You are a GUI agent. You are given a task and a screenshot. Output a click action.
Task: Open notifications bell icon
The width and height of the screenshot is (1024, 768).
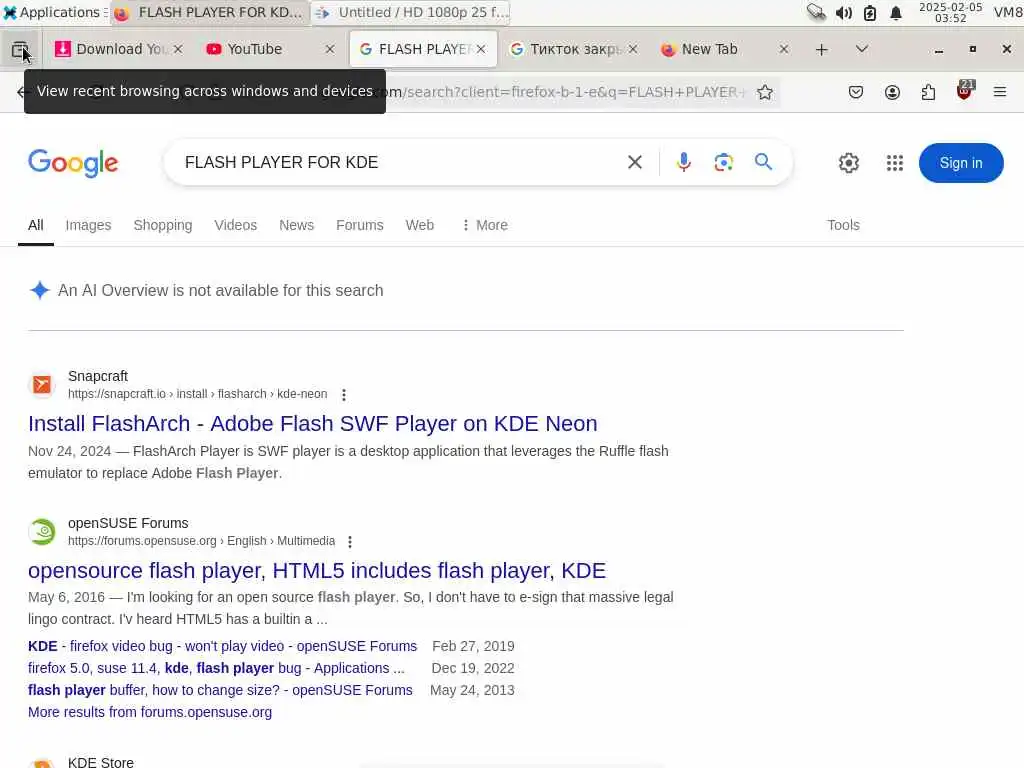coord(896,13)
